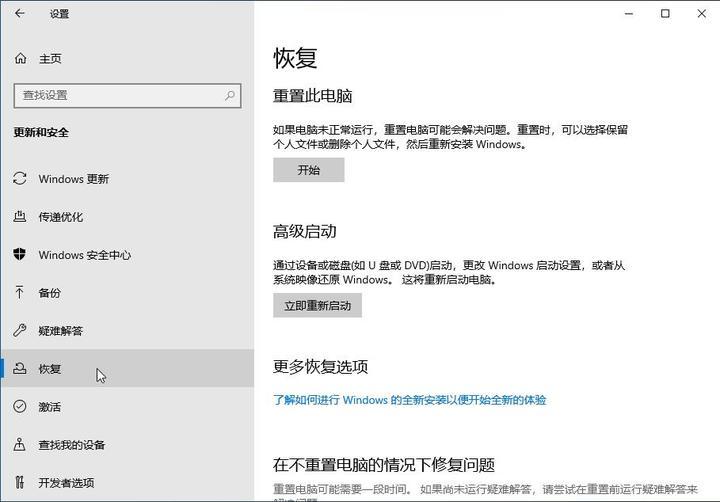Screen dimensions: 720x502
Task: Click the Windows 更新 refresh icon
Action: pos(20,179)
